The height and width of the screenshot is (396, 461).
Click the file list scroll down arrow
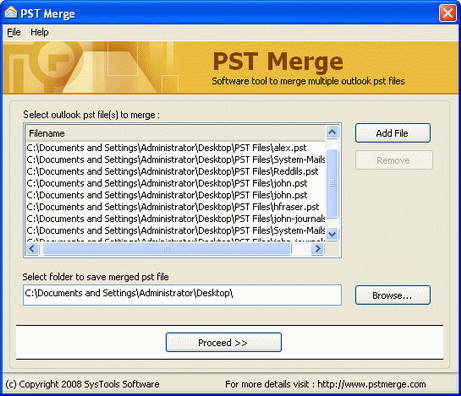click(332, 234)
